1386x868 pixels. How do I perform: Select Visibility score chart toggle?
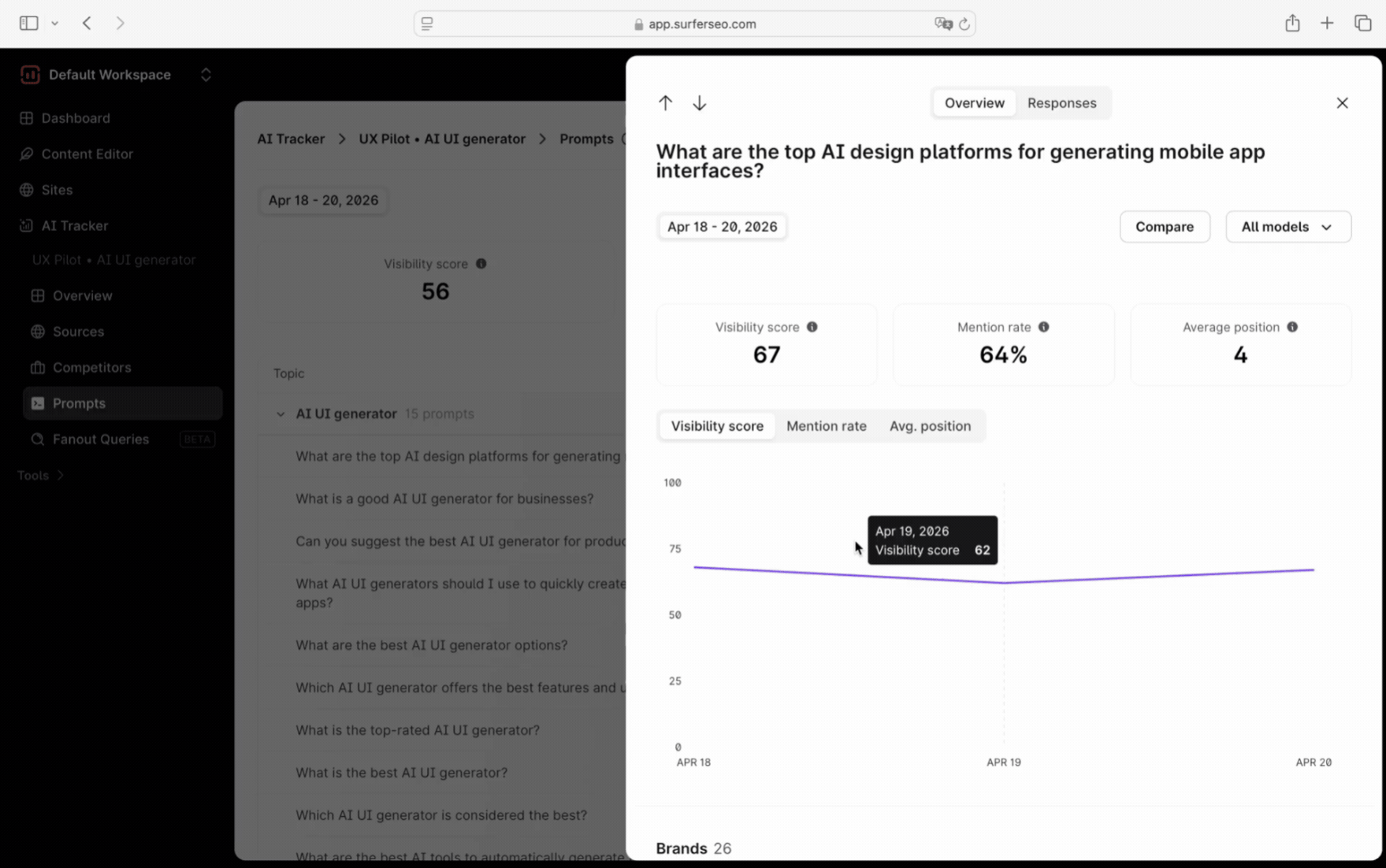click(x=716, y=426)
